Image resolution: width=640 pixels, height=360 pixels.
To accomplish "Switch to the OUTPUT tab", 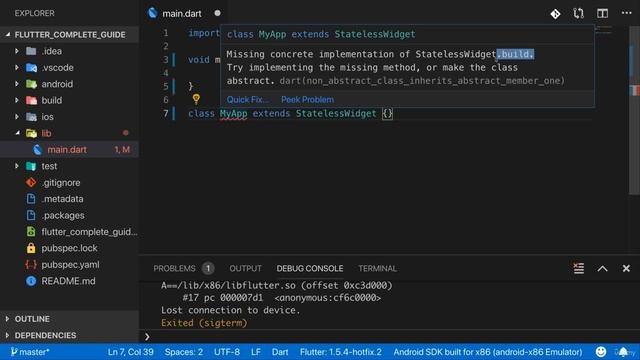I will [245, 269].
